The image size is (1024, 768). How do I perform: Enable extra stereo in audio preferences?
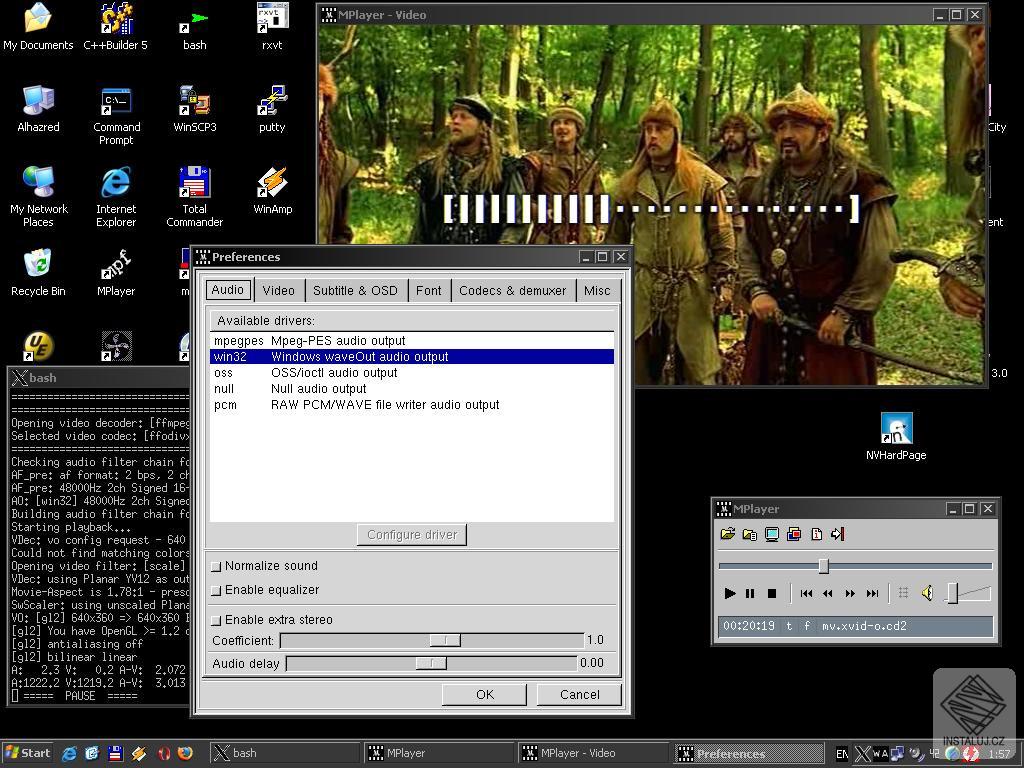click(x=217, y=619)
